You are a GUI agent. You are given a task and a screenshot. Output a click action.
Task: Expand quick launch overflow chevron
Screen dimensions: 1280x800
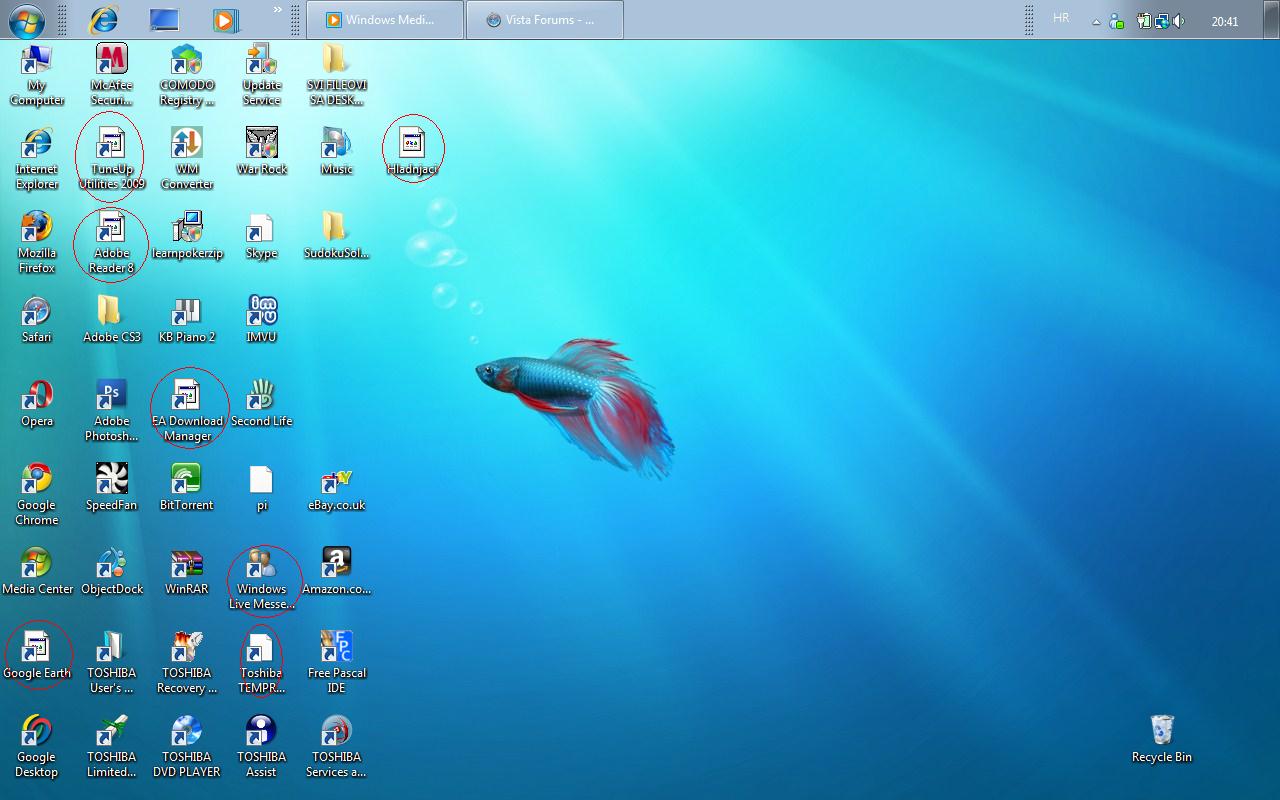(x=277, y=10)
